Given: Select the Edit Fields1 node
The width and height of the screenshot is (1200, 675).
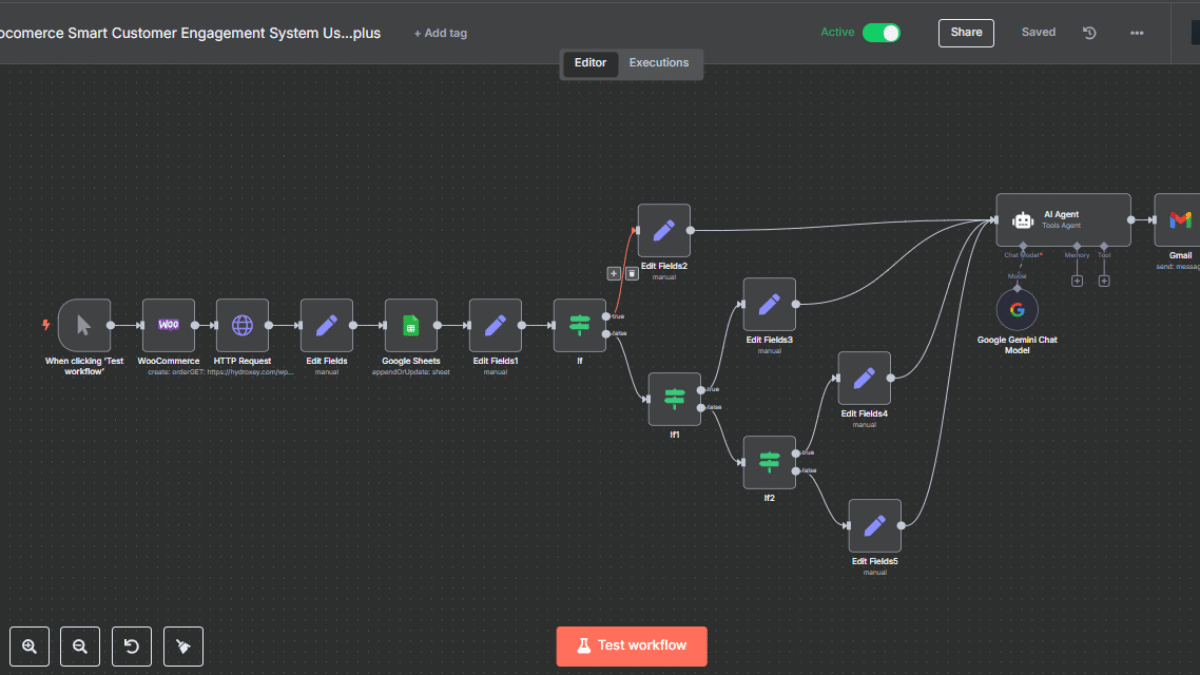Looking at the screenshot, I should tap(495, 325).
